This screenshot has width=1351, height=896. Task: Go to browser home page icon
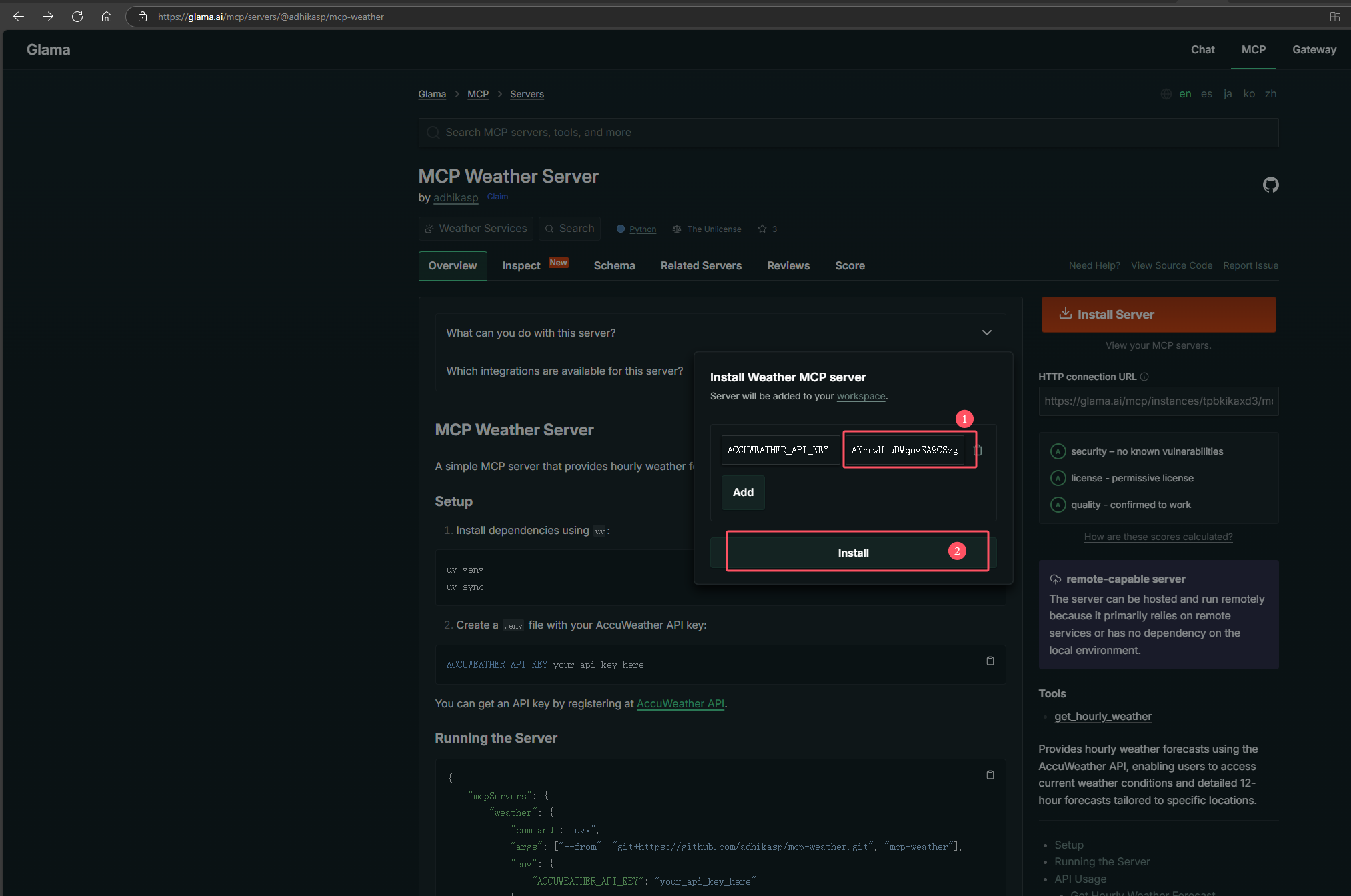107,17
